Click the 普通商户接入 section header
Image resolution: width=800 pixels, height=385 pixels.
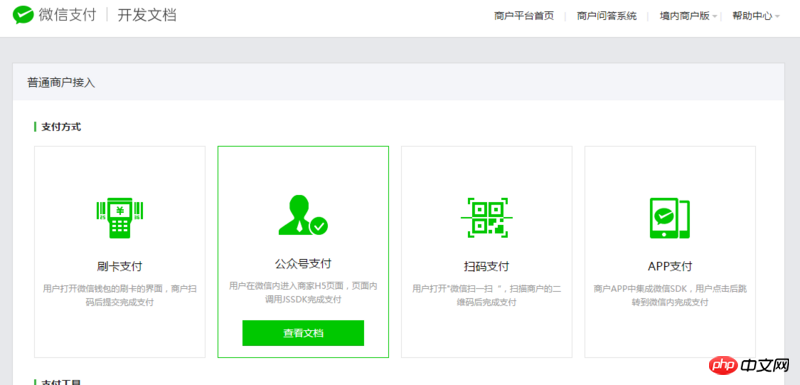pos(61,83)
